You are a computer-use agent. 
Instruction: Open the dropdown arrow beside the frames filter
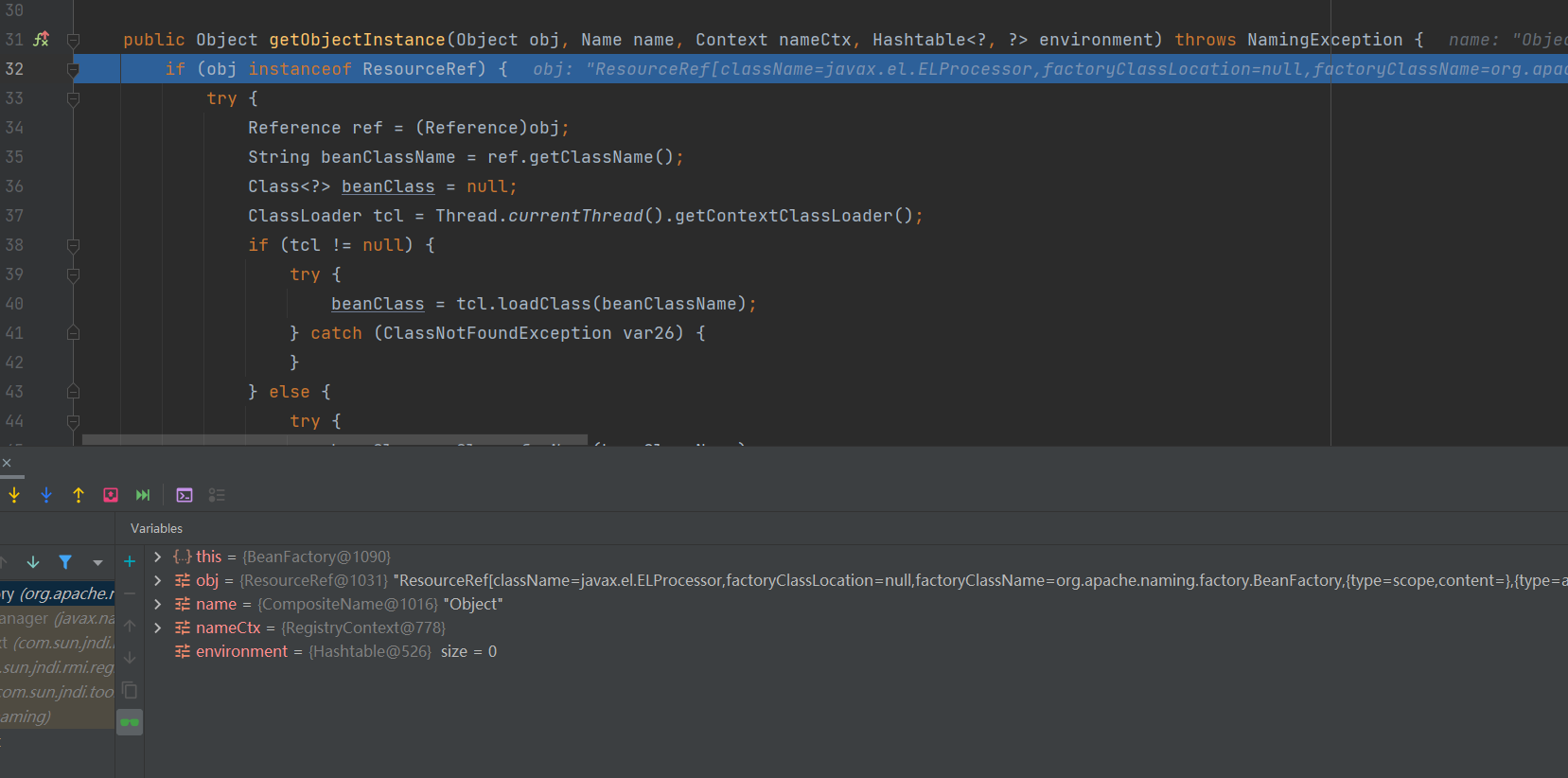[97, 562]
